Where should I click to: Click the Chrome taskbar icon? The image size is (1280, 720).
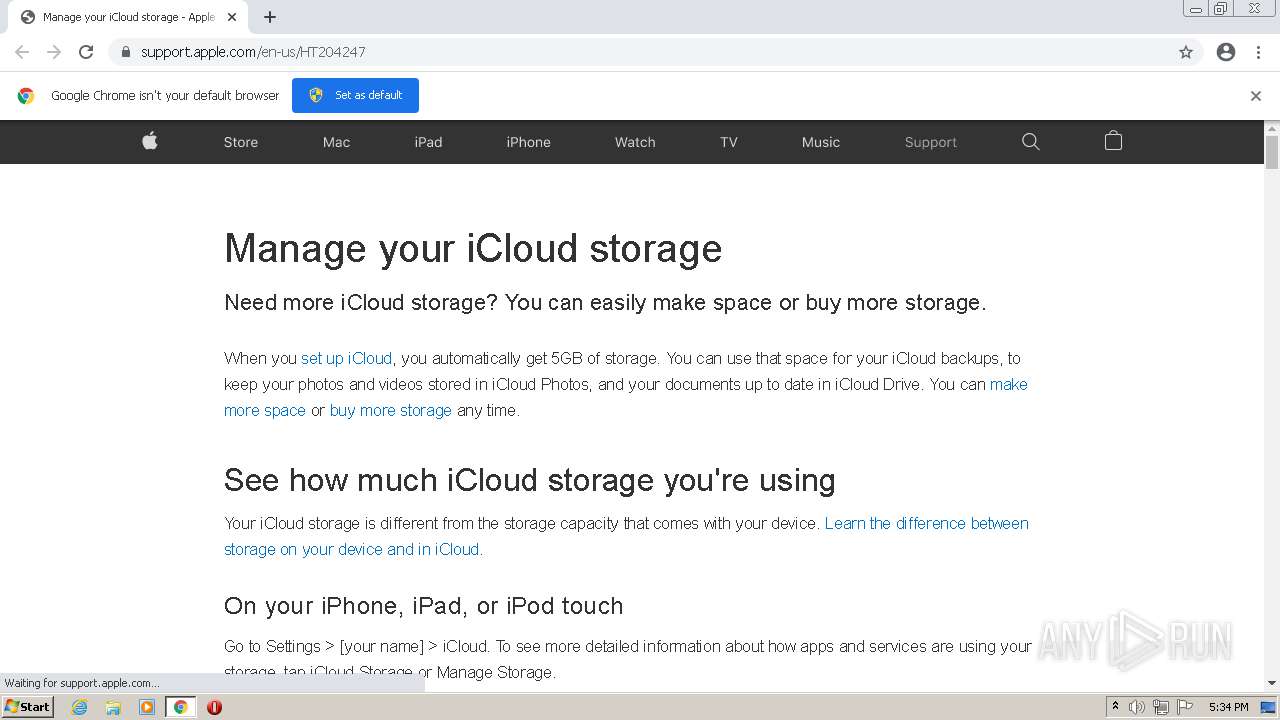coord(181,707)
